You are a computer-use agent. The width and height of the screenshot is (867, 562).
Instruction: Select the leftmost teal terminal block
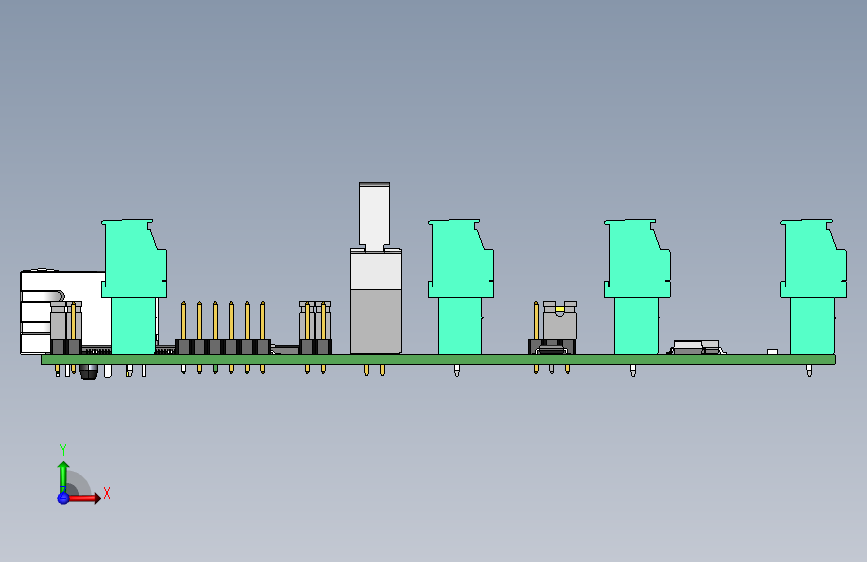point(134,287)
